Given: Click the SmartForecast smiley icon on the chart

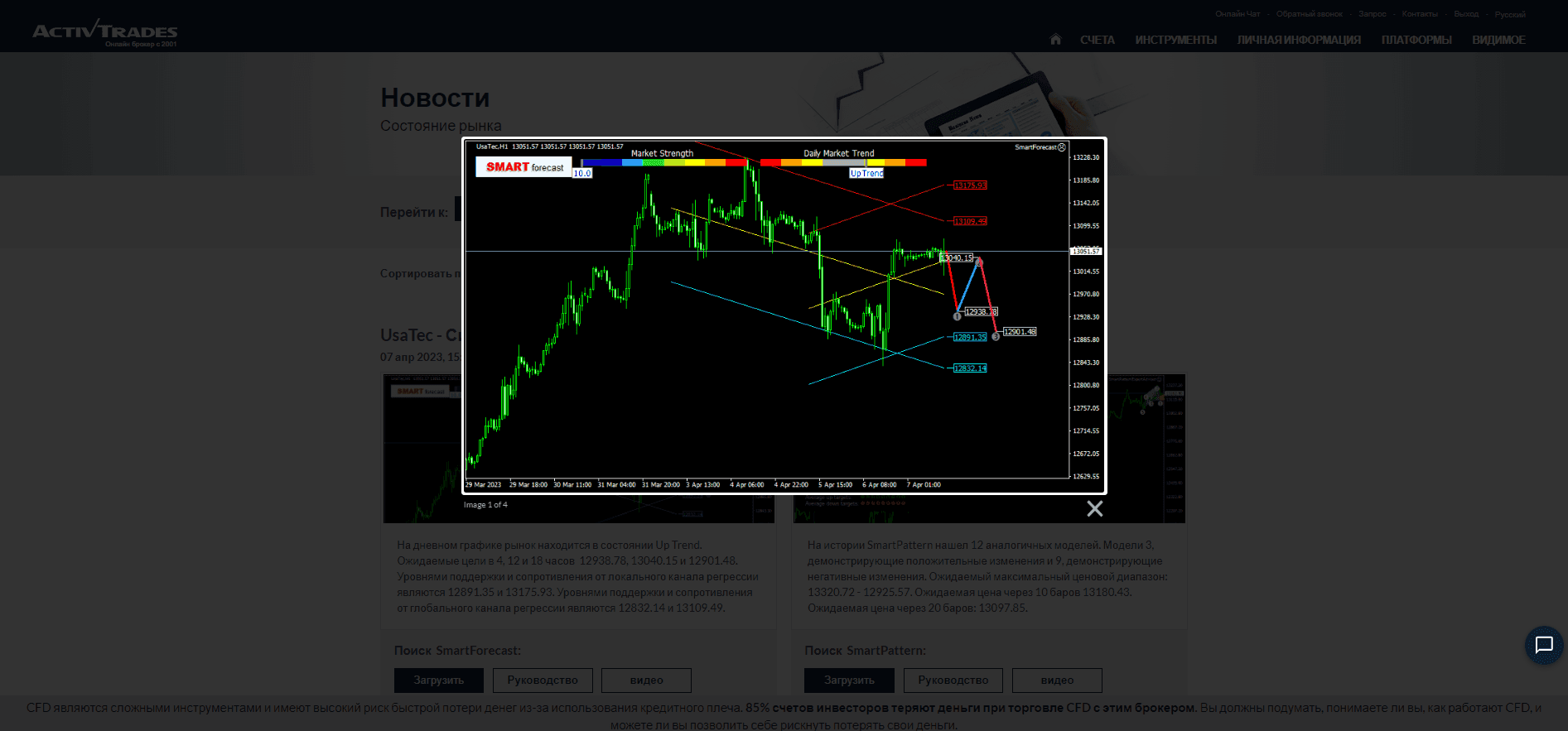Looking at the screenshot, I should (1062, 147).
